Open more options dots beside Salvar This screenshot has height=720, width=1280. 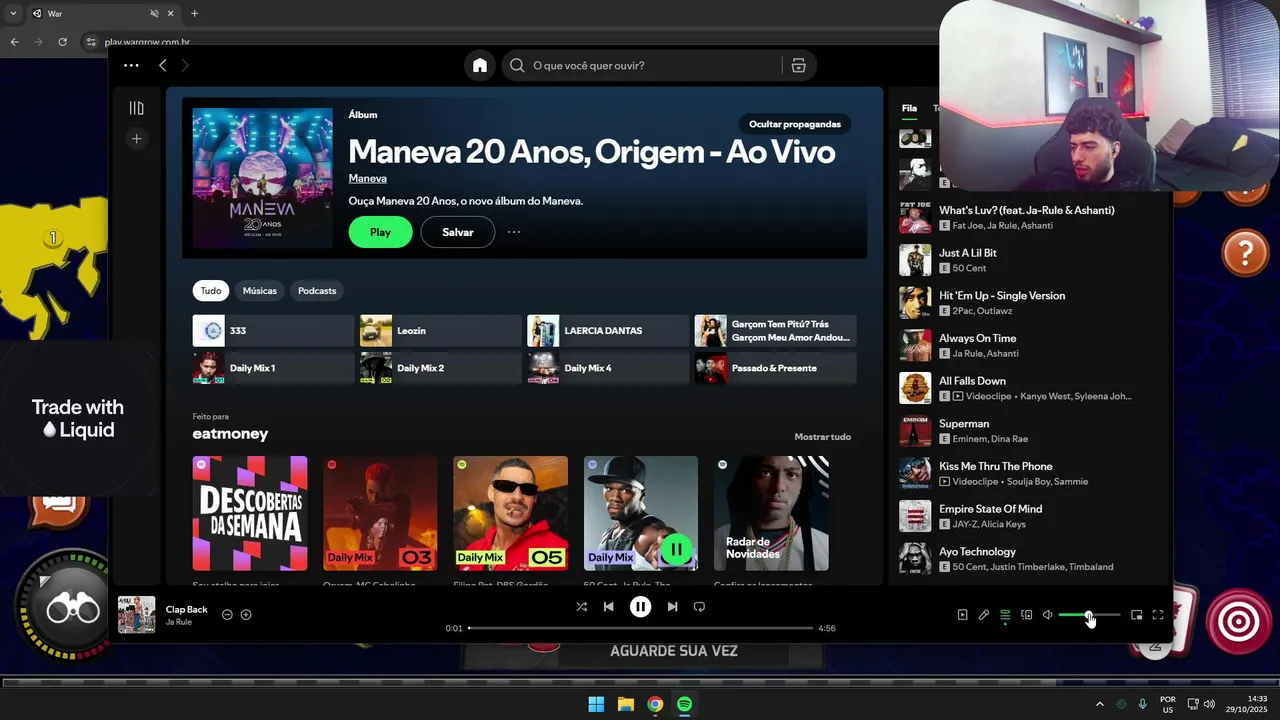[514, 232]
